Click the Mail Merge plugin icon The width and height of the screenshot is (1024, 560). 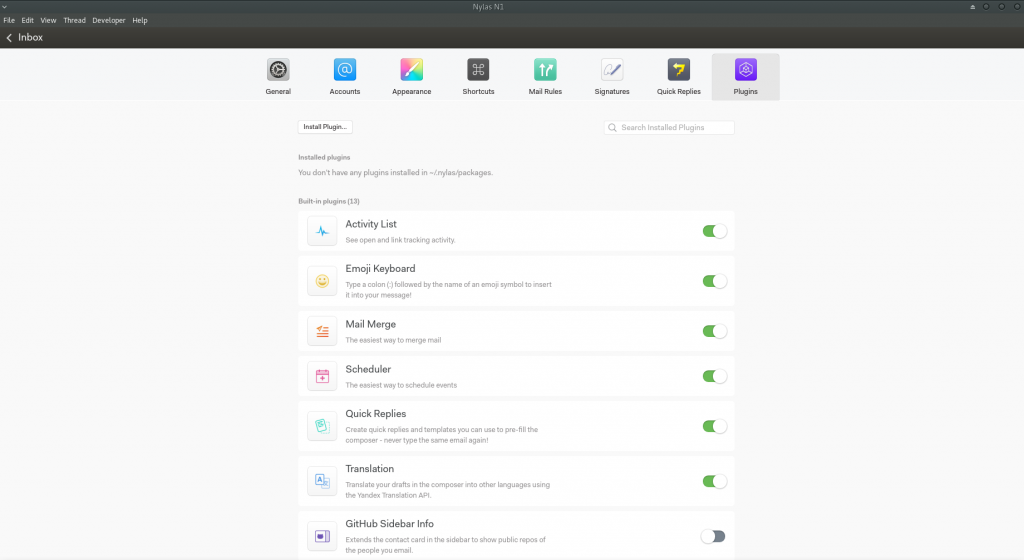[x=322, y=332]
